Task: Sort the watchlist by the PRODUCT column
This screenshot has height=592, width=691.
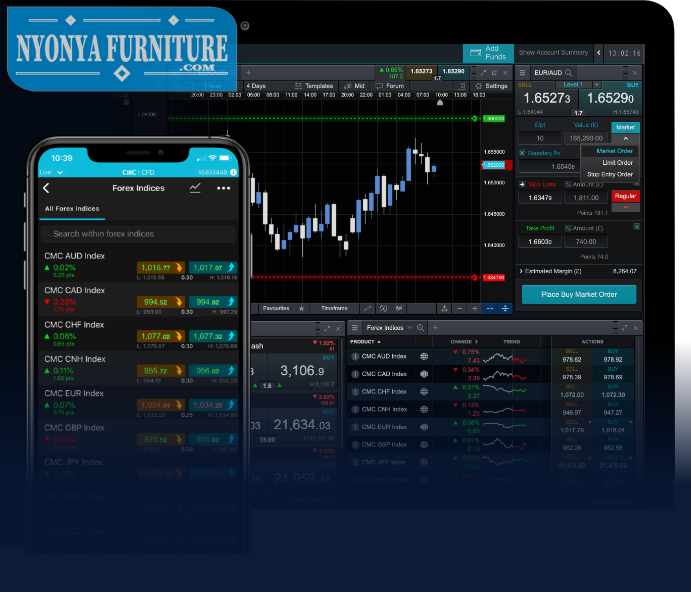Action: click(364, 342)
